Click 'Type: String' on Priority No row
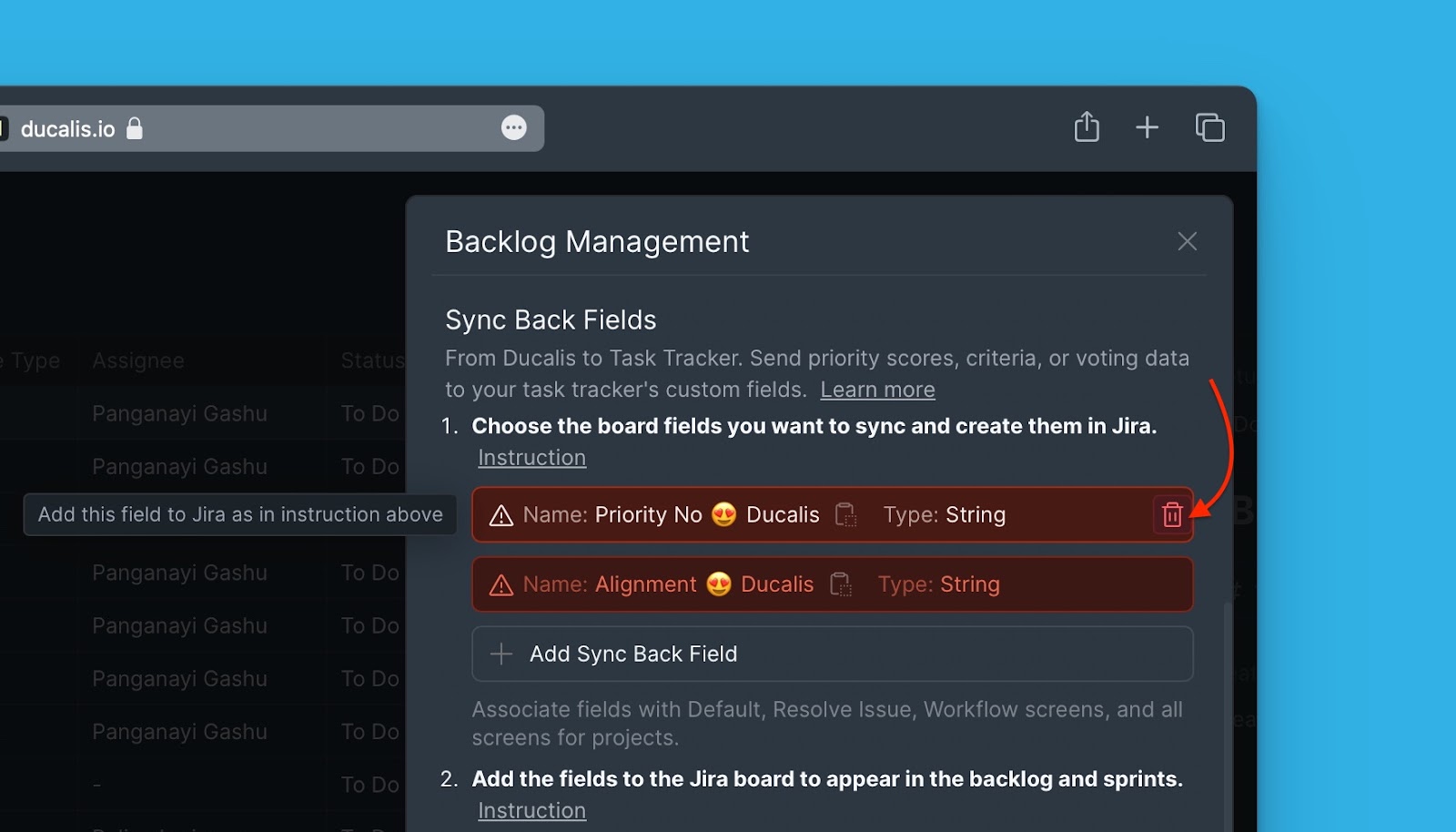 (944, 515)
